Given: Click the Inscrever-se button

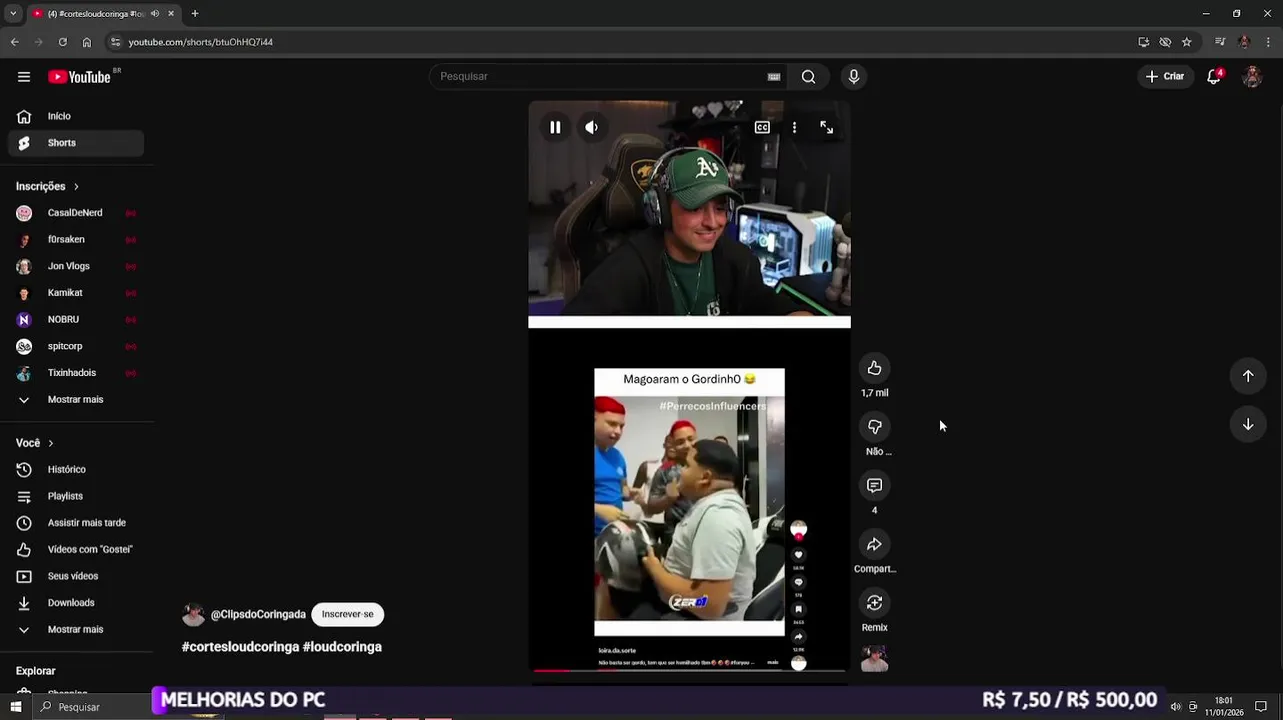Looking at the screenshot, I should click(347, 614).
